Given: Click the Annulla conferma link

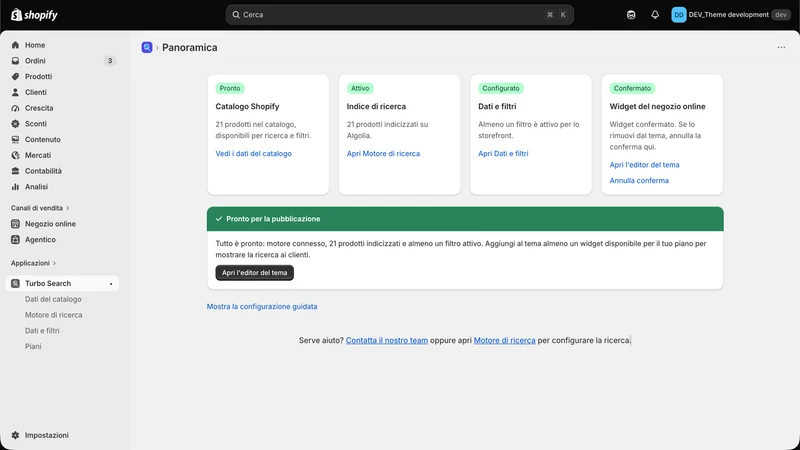Looking at the screenshot, I should [x=639, y=181].
